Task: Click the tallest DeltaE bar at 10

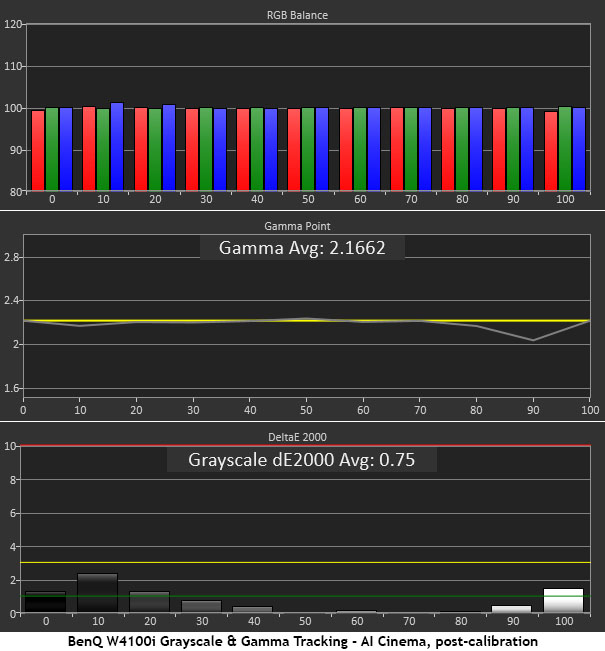Action: [97, 592]
